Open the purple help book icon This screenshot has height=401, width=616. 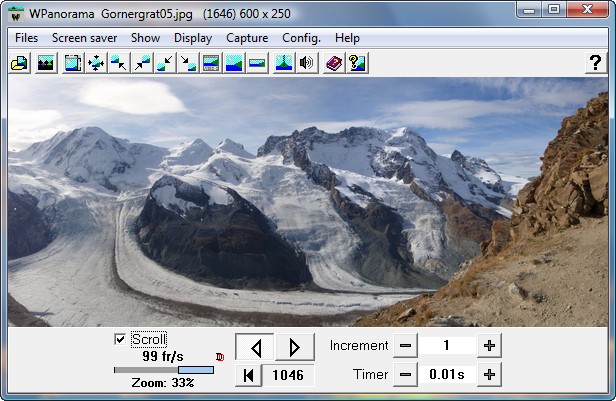[x=334, y=63]
